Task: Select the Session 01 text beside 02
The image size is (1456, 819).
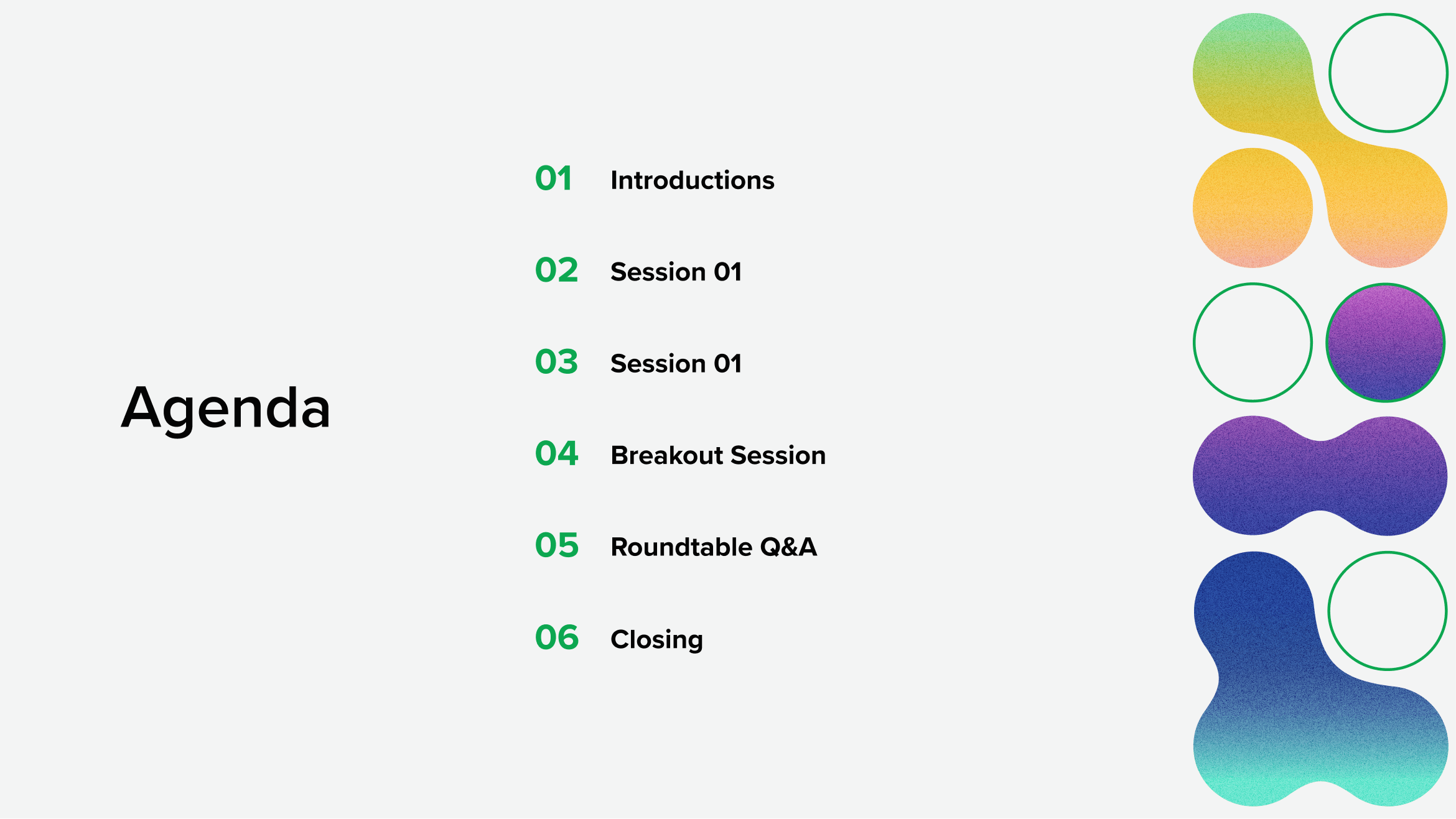Action: [676, 272]
